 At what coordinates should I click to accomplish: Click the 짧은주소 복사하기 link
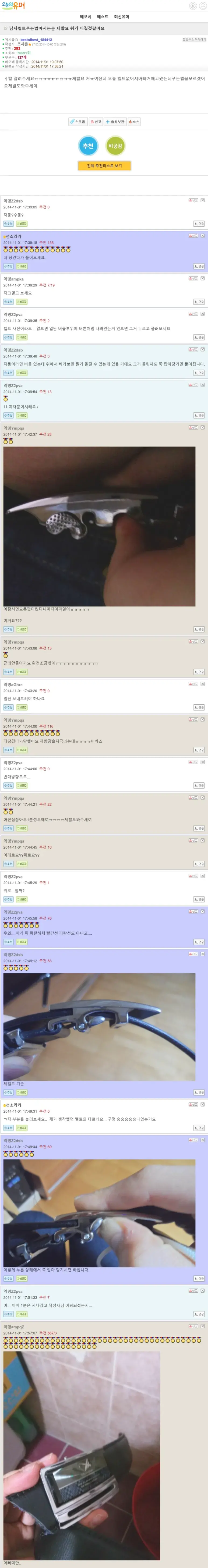point(194,40)
